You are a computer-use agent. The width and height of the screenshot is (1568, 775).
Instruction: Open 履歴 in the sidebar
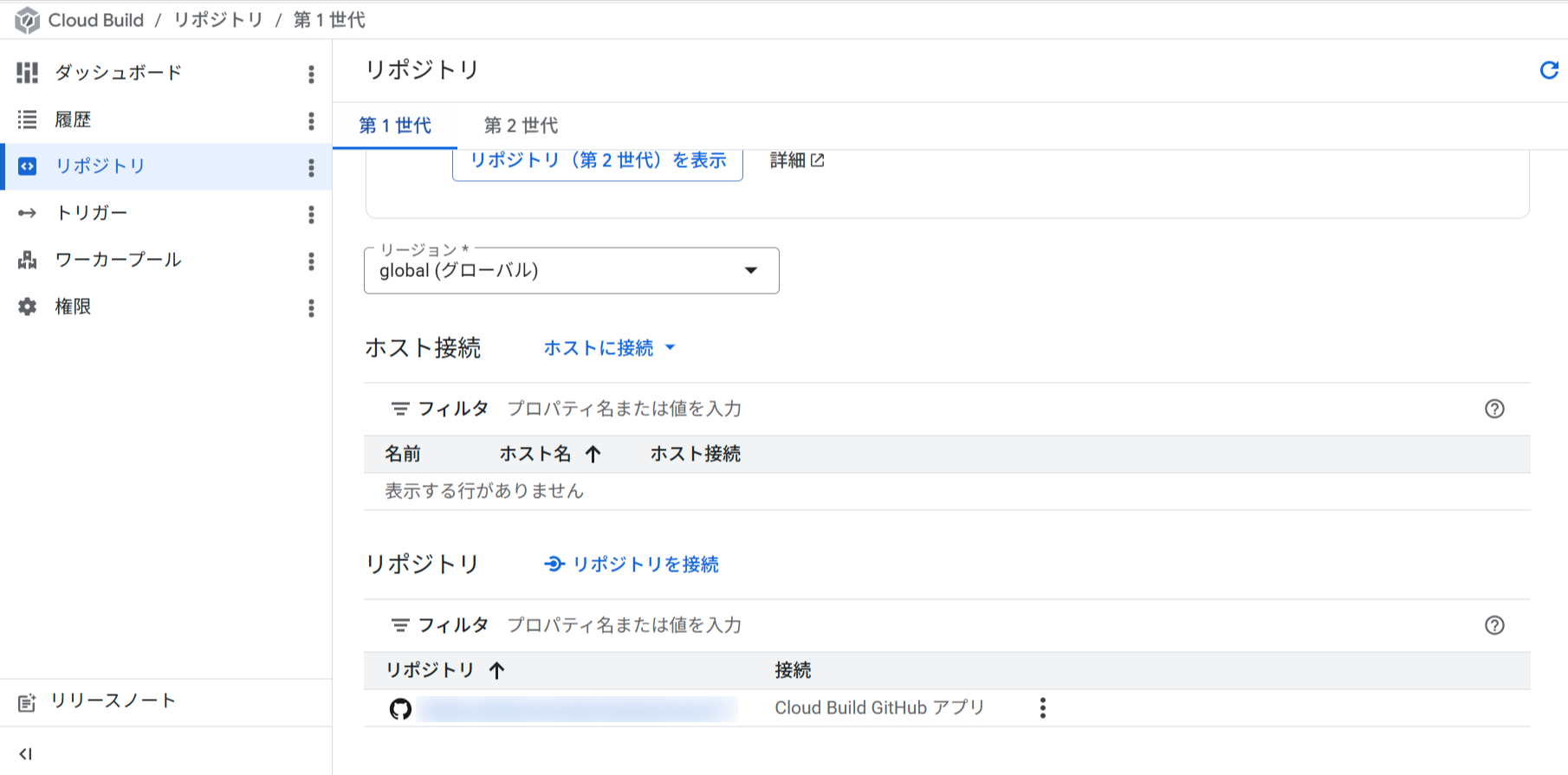point(73,119)
